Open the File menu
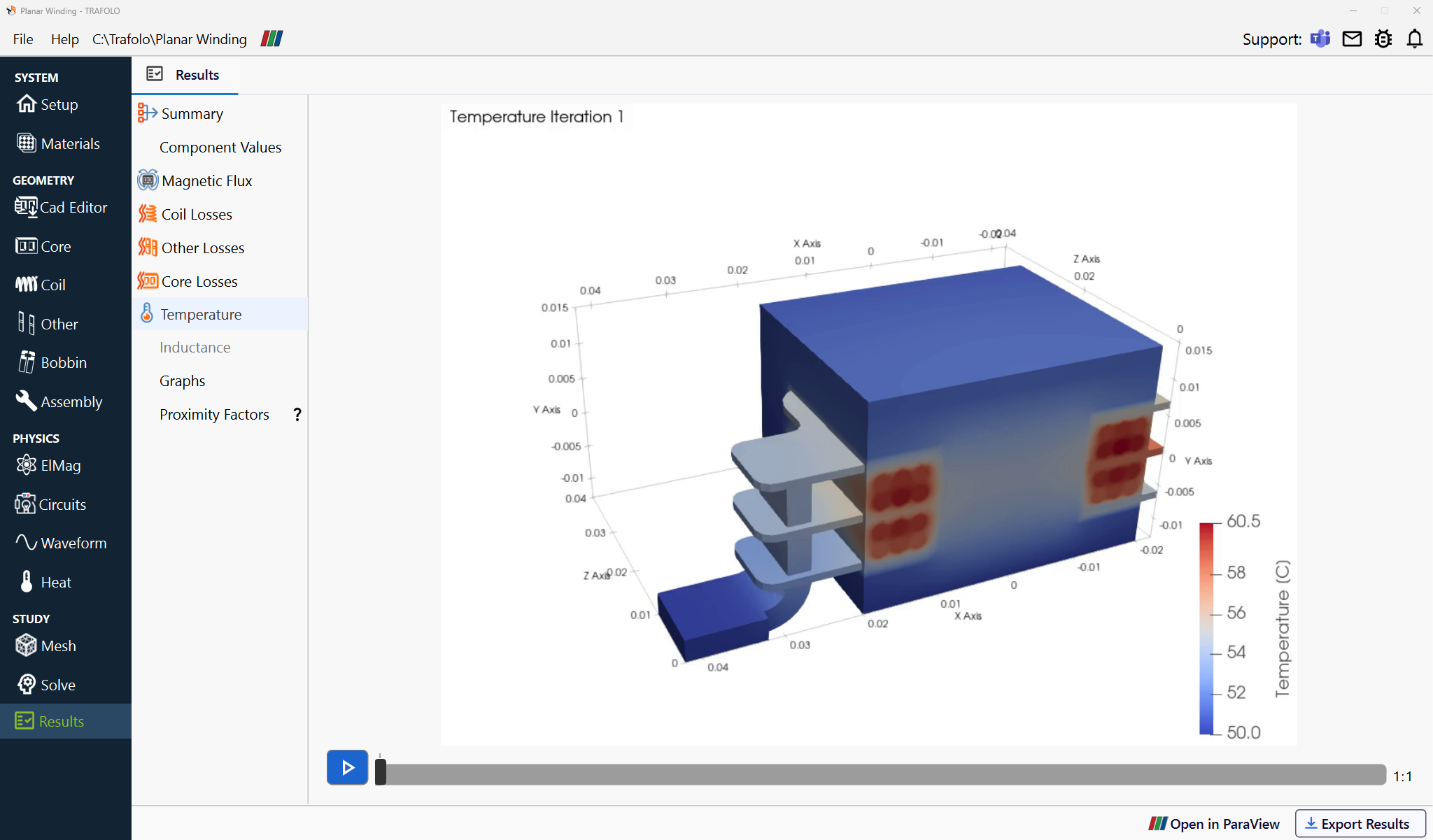 [x=23, y=39]
